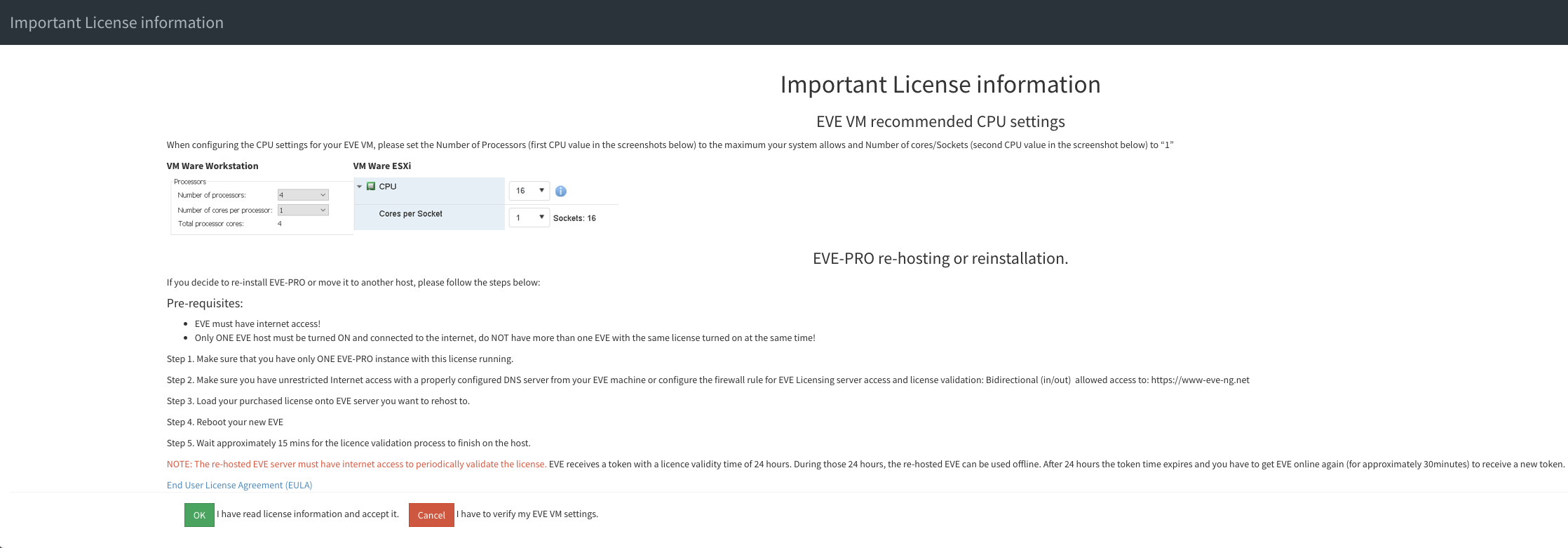Click Step 3 load license text
Screen dimensions: 1568x548
(x=318, y=401)
